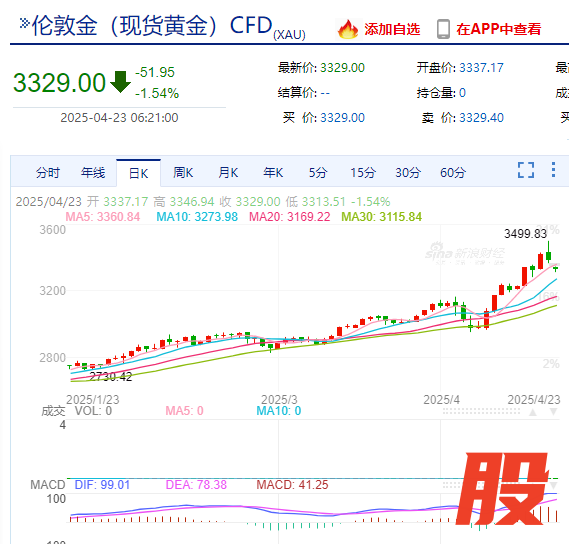Click the 3499.83 high price label on the chart
Image resolution: width=569 pixels, height=544 pixels.
coord(525,234)
